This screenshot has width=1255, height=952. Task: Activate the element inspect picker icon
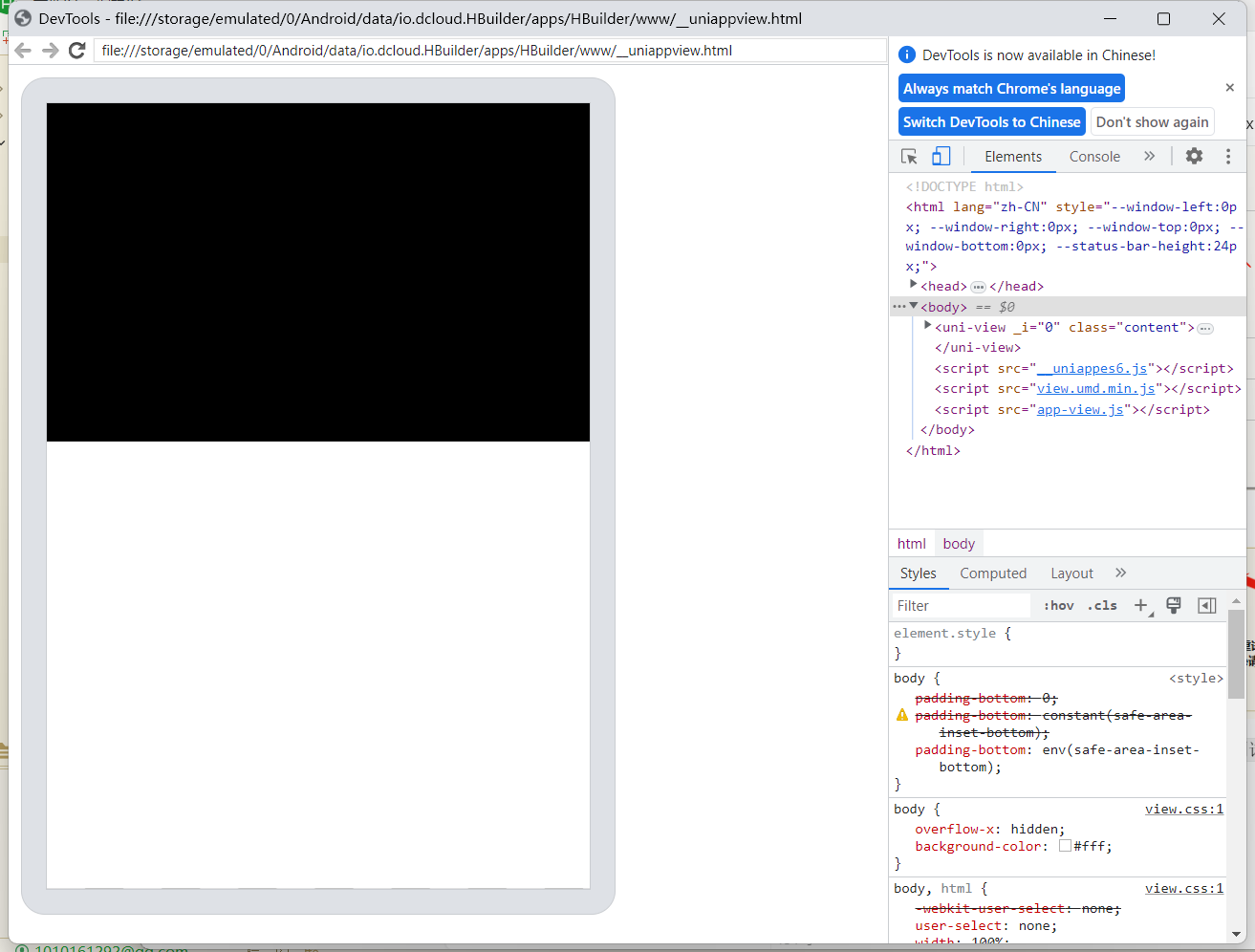[x=909, y=156]
